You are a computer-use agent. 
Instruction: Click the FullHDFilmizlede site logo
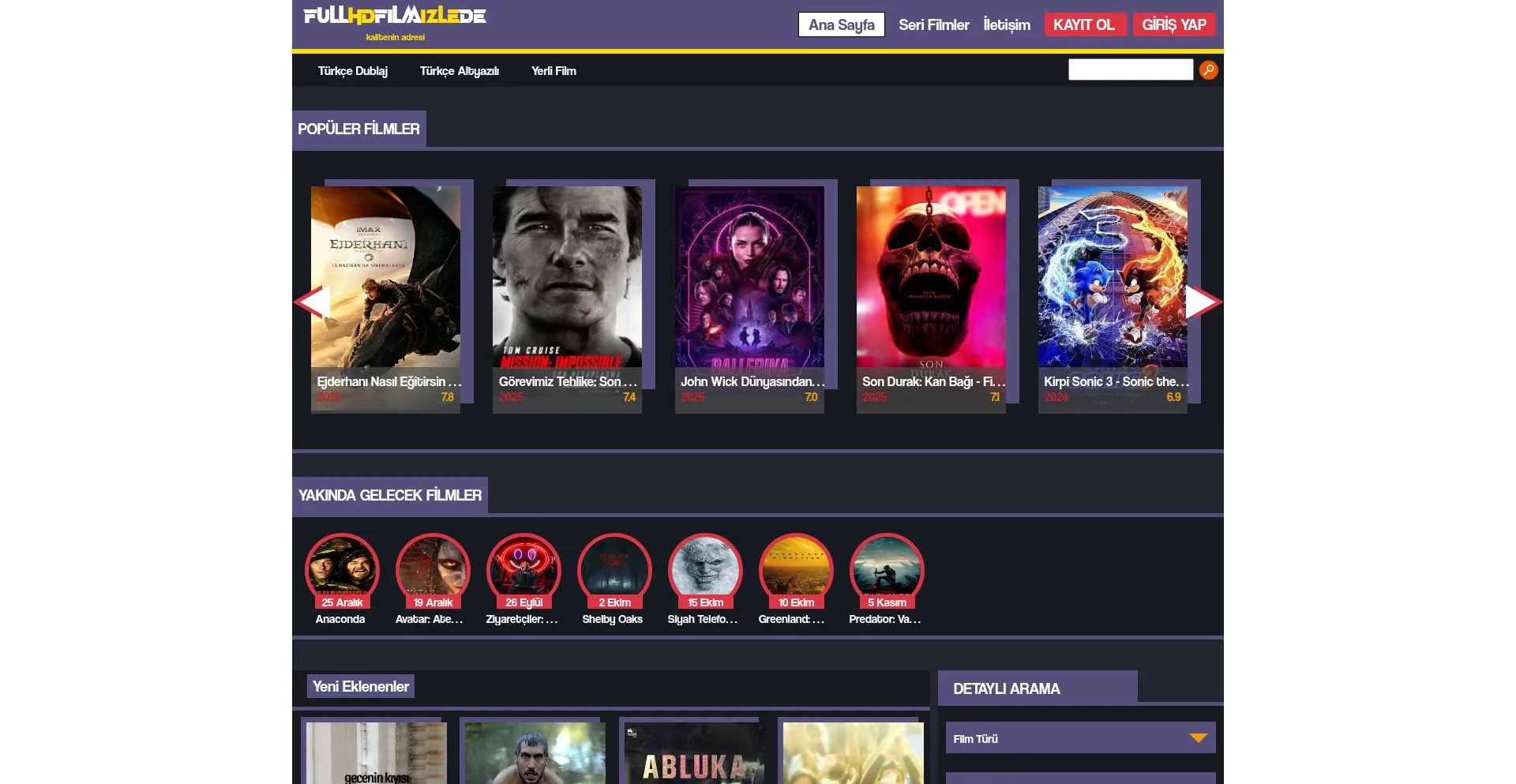pyautogui.click(x=395, y=17)
